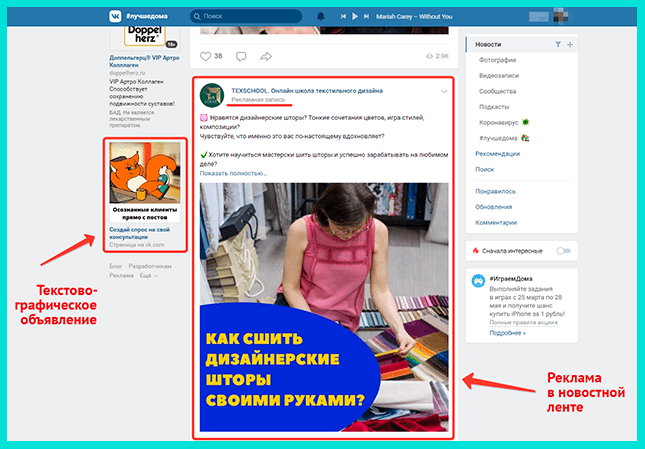645x449 pixels.
Task: Skip to previous track in header player
Action: point(343,16)
